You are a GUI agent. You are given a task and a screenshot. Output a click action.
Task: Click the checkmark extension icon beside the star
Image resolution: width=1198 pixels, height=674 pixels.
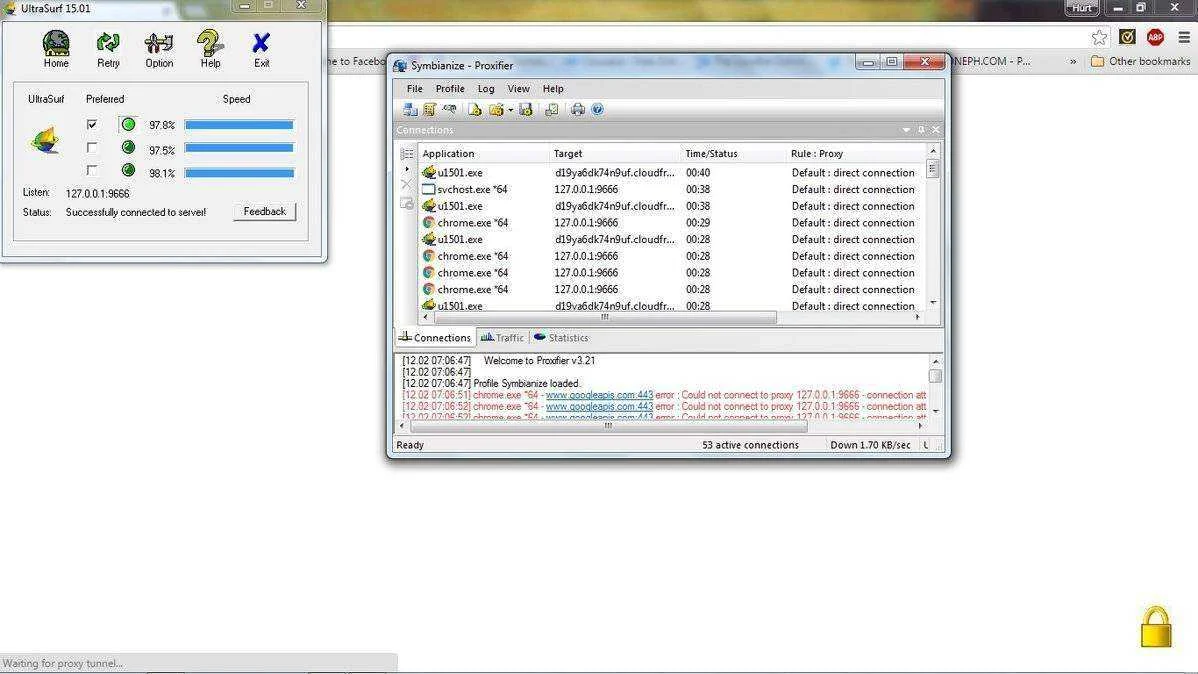coord(1127,37)
